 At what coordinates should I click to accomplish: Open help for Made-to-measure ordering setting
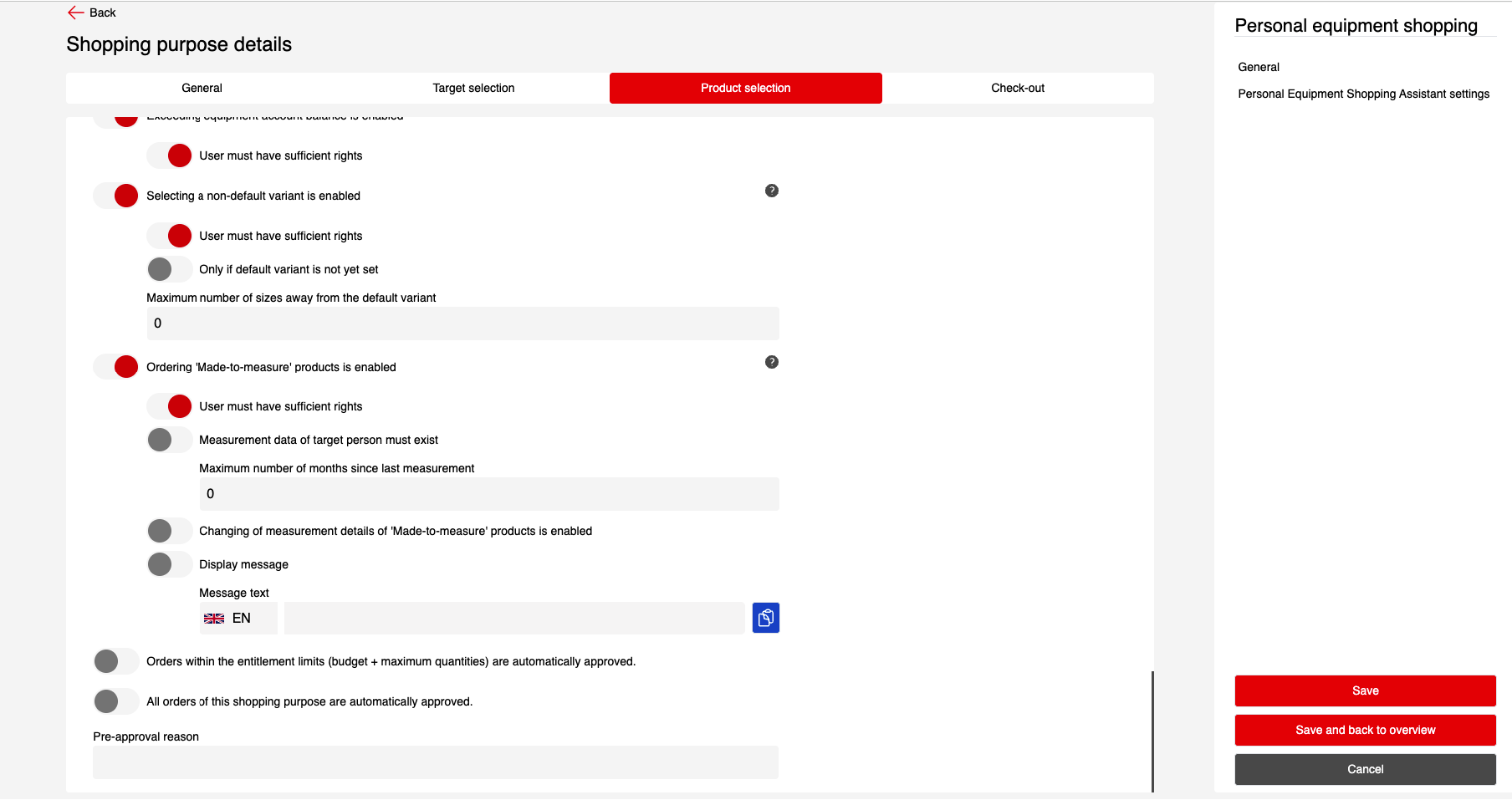click(771, 362)
